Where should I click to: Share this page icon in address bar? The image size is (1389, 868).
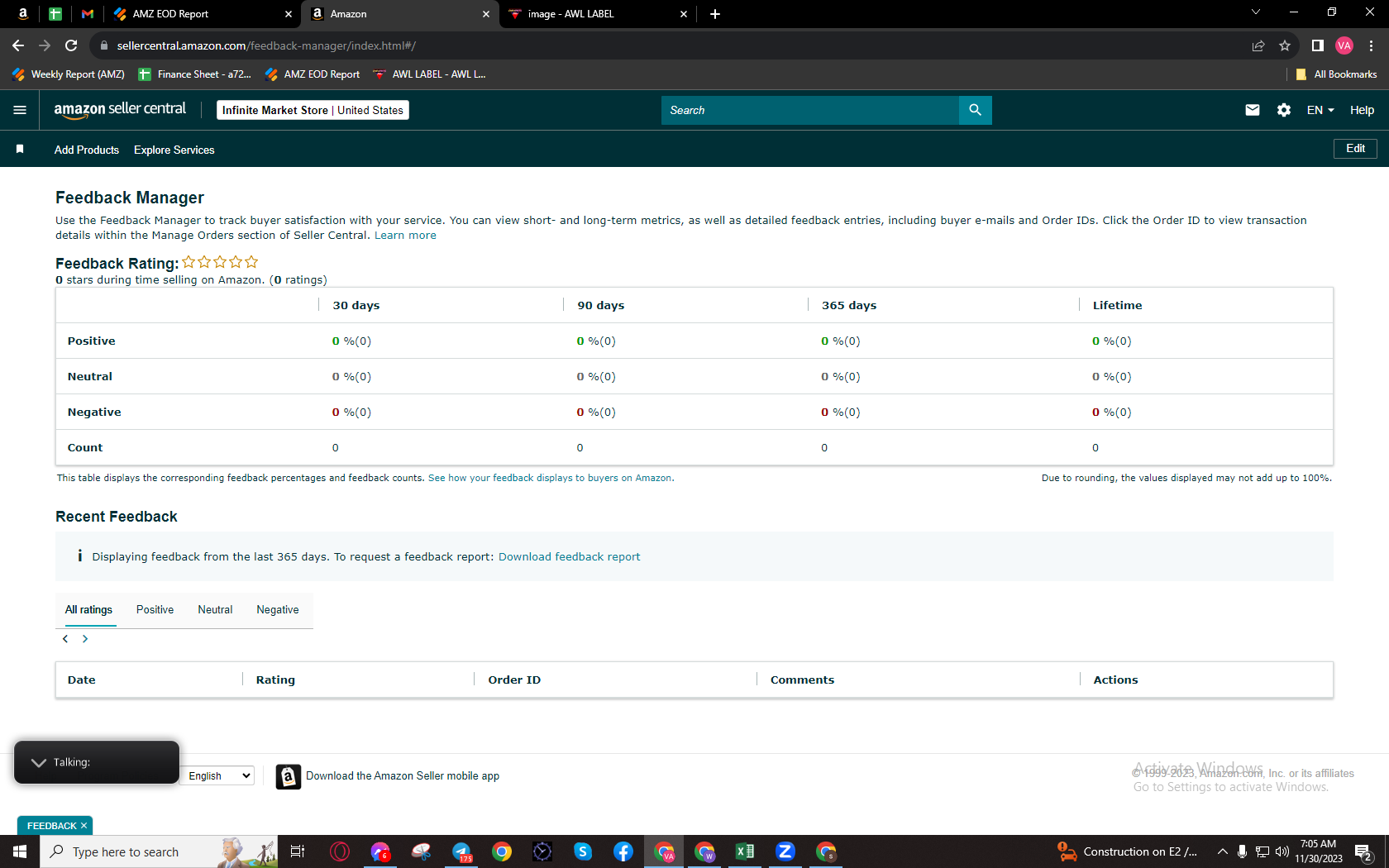(1258, 45)
